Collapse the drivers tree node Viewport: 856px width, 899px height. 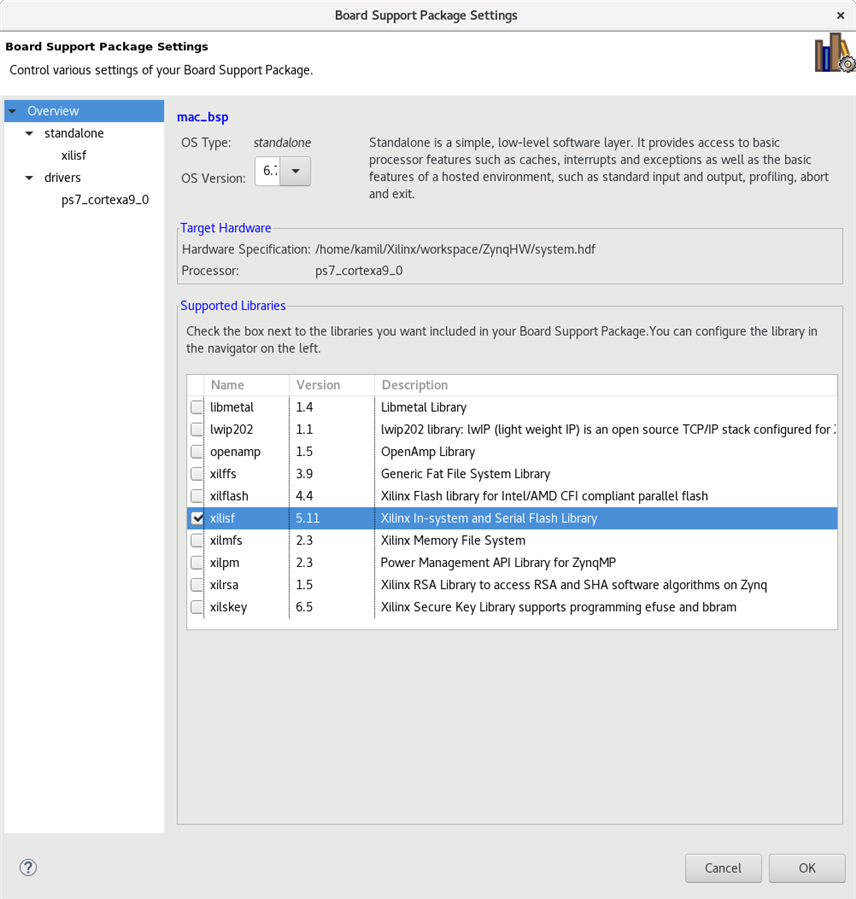coord(29,178)
